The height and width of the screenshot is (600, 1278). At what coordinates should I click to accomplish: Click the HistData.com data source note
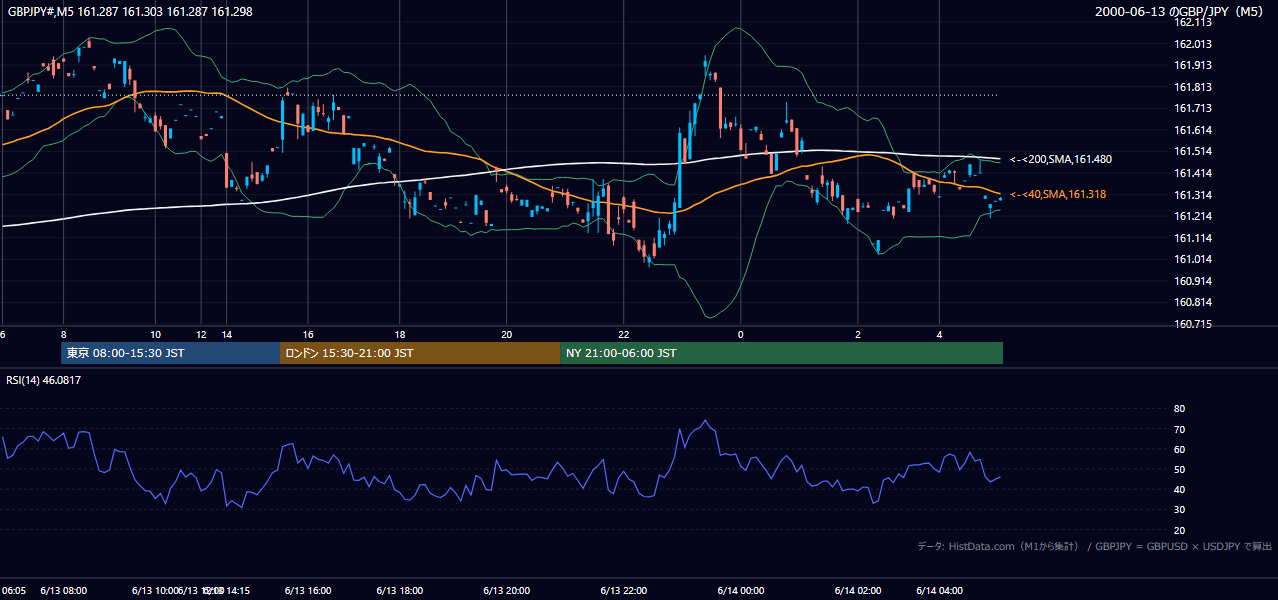[1094, 546]
